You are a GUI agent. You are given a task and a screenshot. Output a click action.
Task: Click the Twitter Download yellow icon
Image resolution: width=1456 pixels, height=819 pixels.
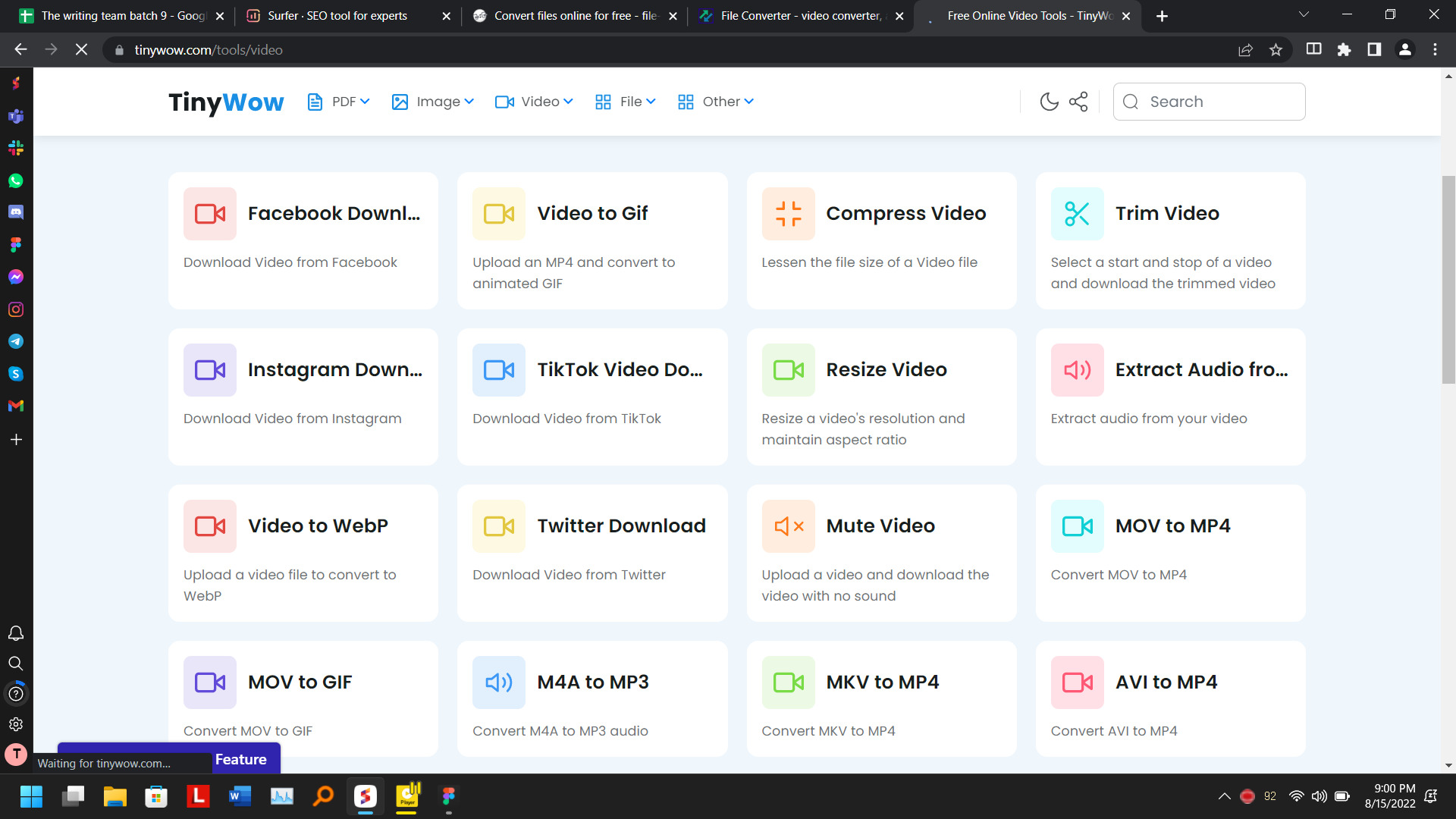(499, 526)
